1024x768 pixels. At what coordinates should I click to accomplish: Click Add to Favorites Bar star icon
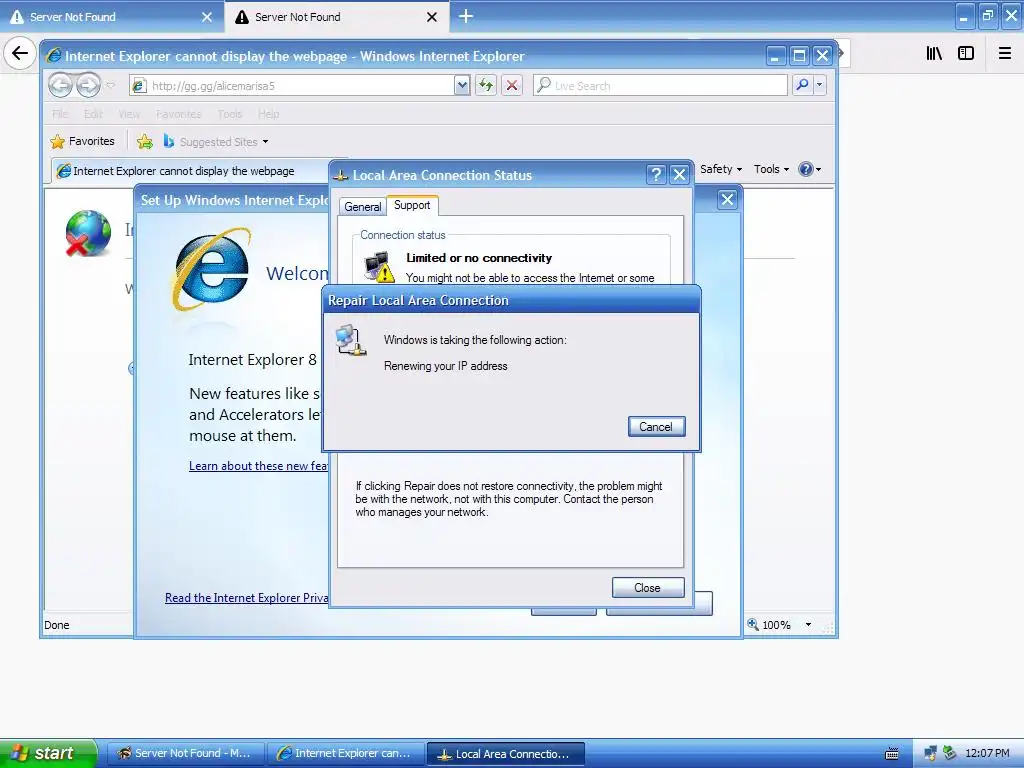pyautogui.click(x=145, y=141)
